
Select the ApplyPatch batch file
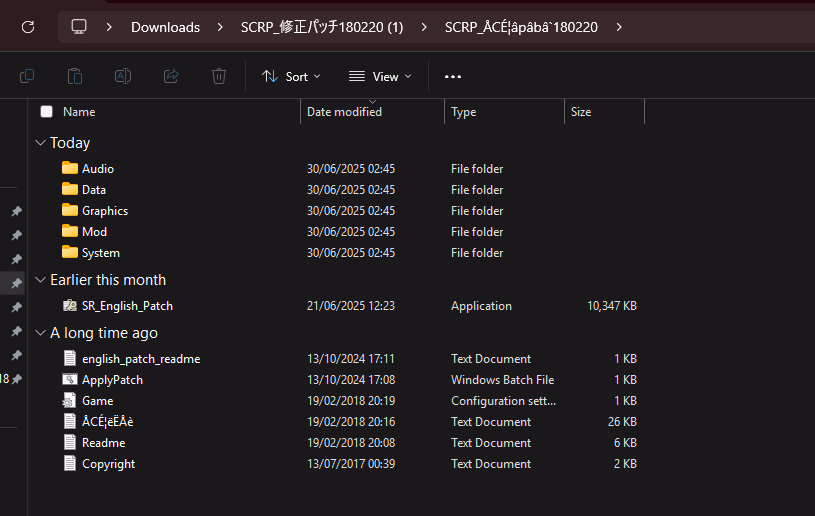pos(112,380)
